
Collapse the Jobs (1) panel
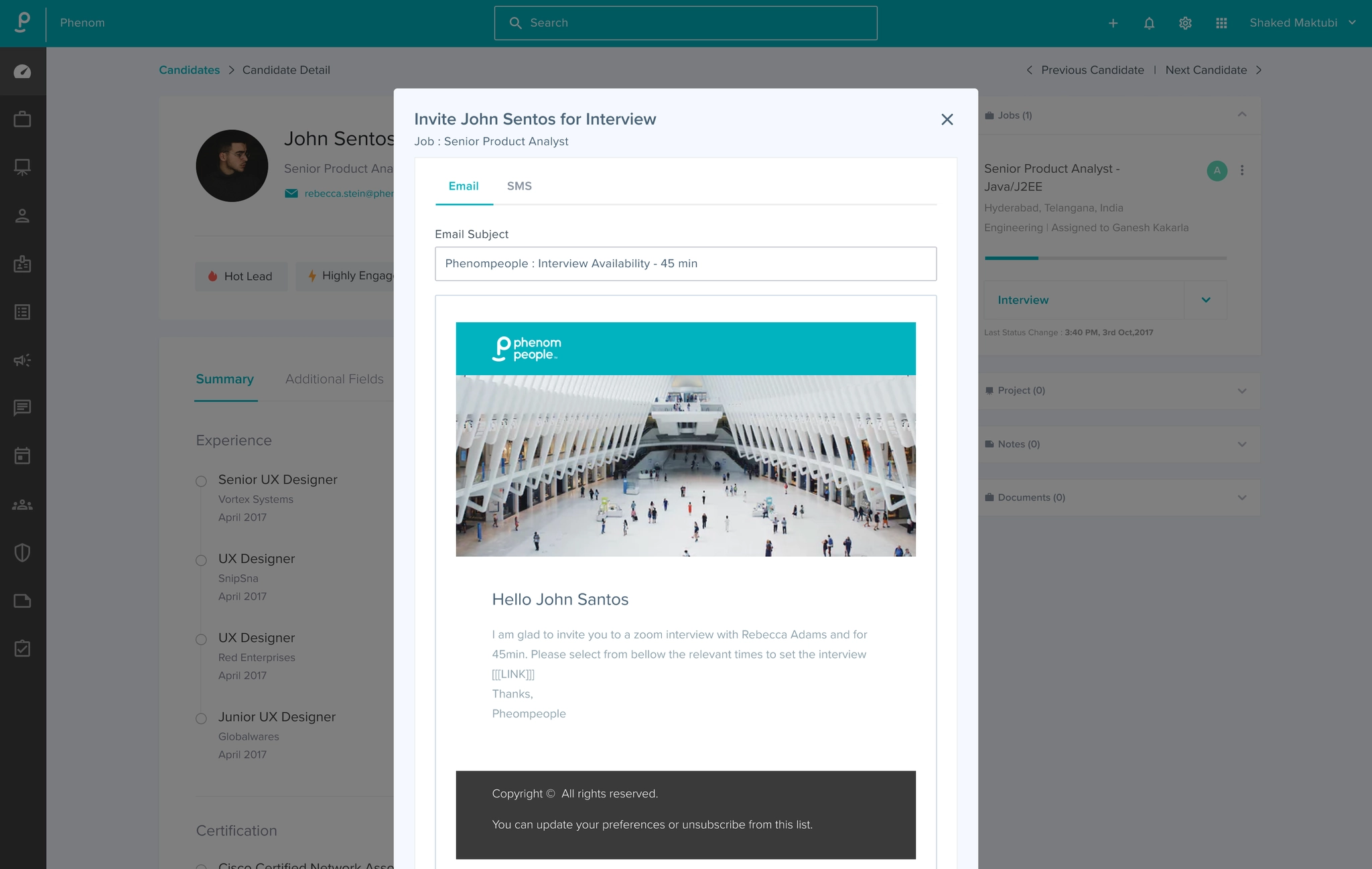[x=1242, y=115]
